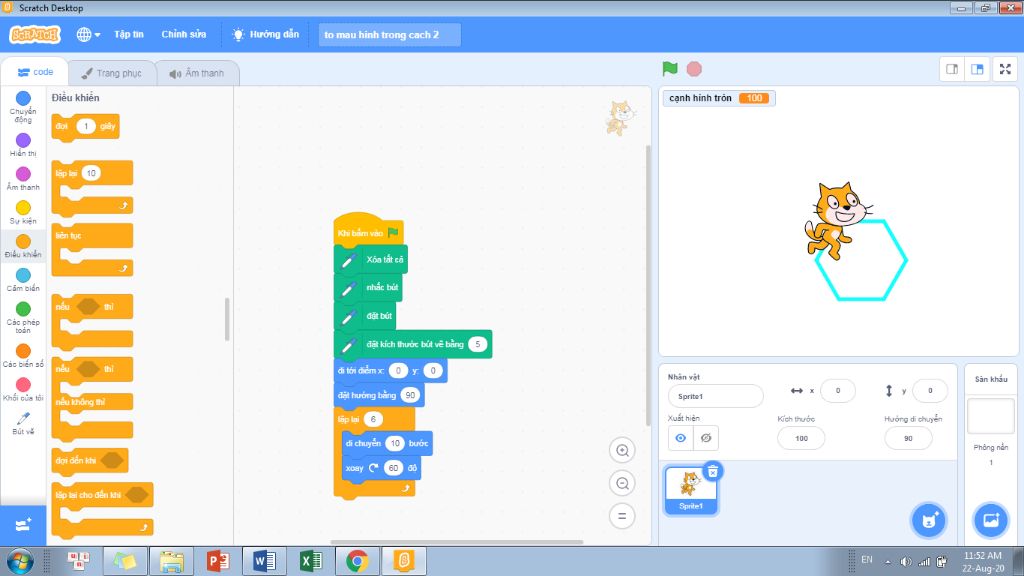Switch to the Trang phục tab
1024x576 pixels.
[x=112, y=73]
